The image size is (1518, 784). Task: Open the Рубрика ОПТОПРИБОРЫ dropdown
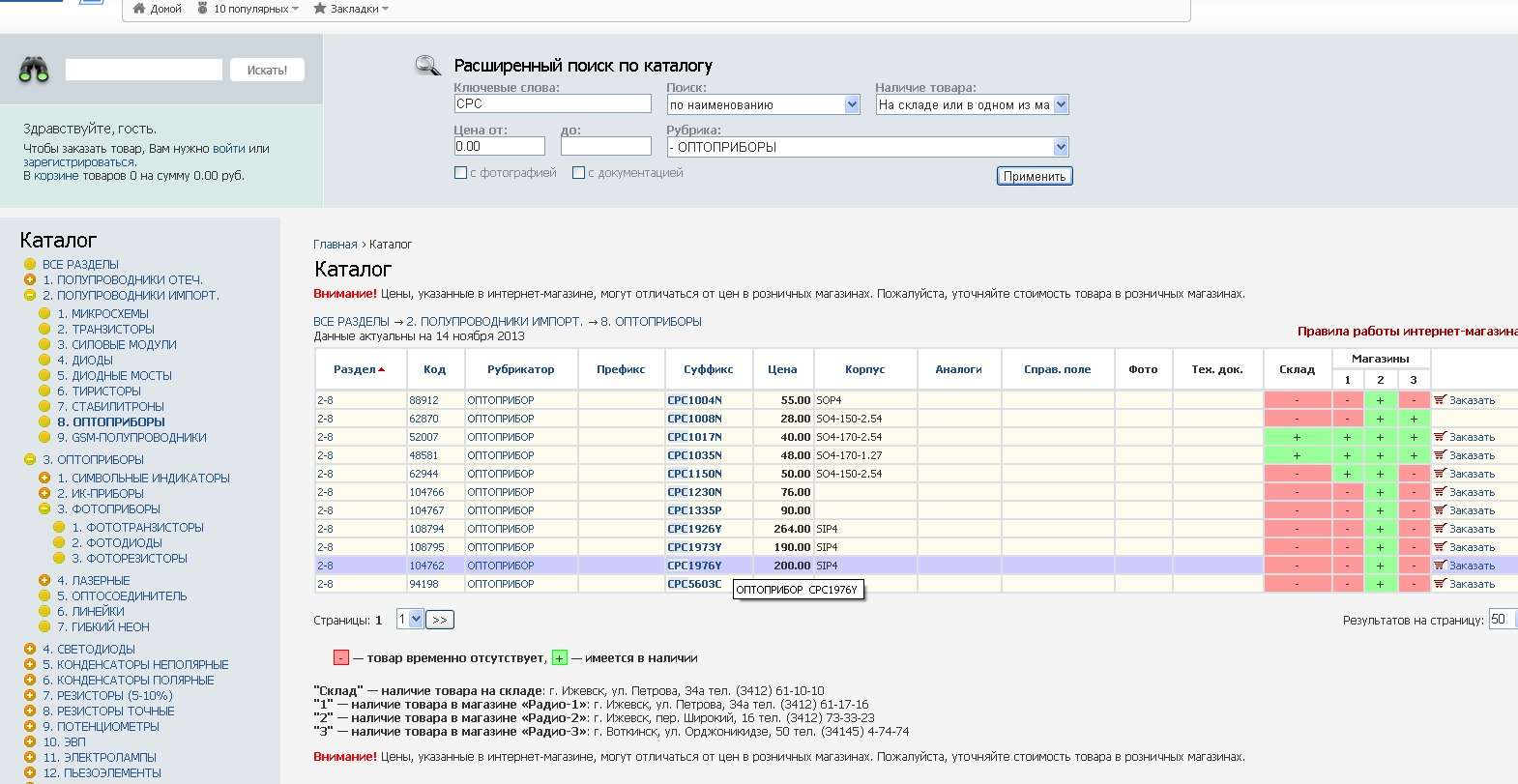[x=867, y=147]
